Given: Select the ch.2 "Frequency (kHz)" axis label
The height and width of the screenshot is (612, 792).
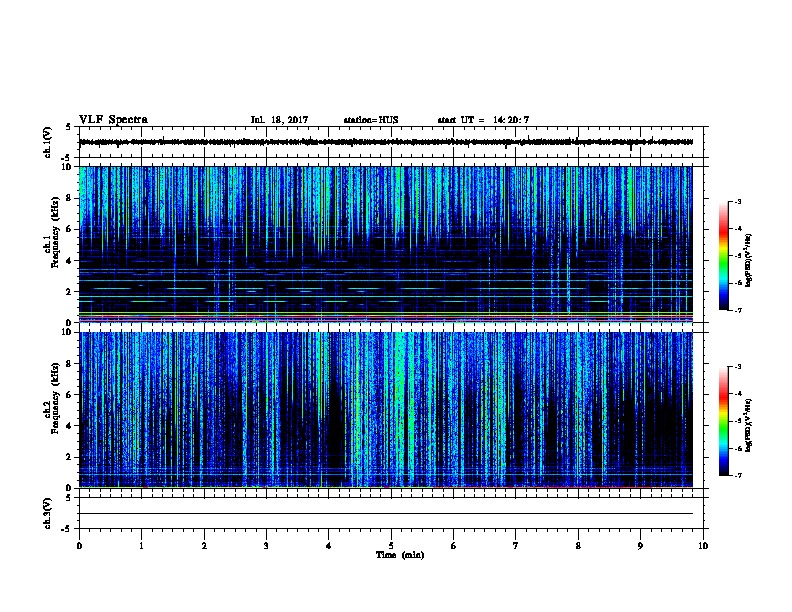Looking at the screenshot, I should (55, 398).
